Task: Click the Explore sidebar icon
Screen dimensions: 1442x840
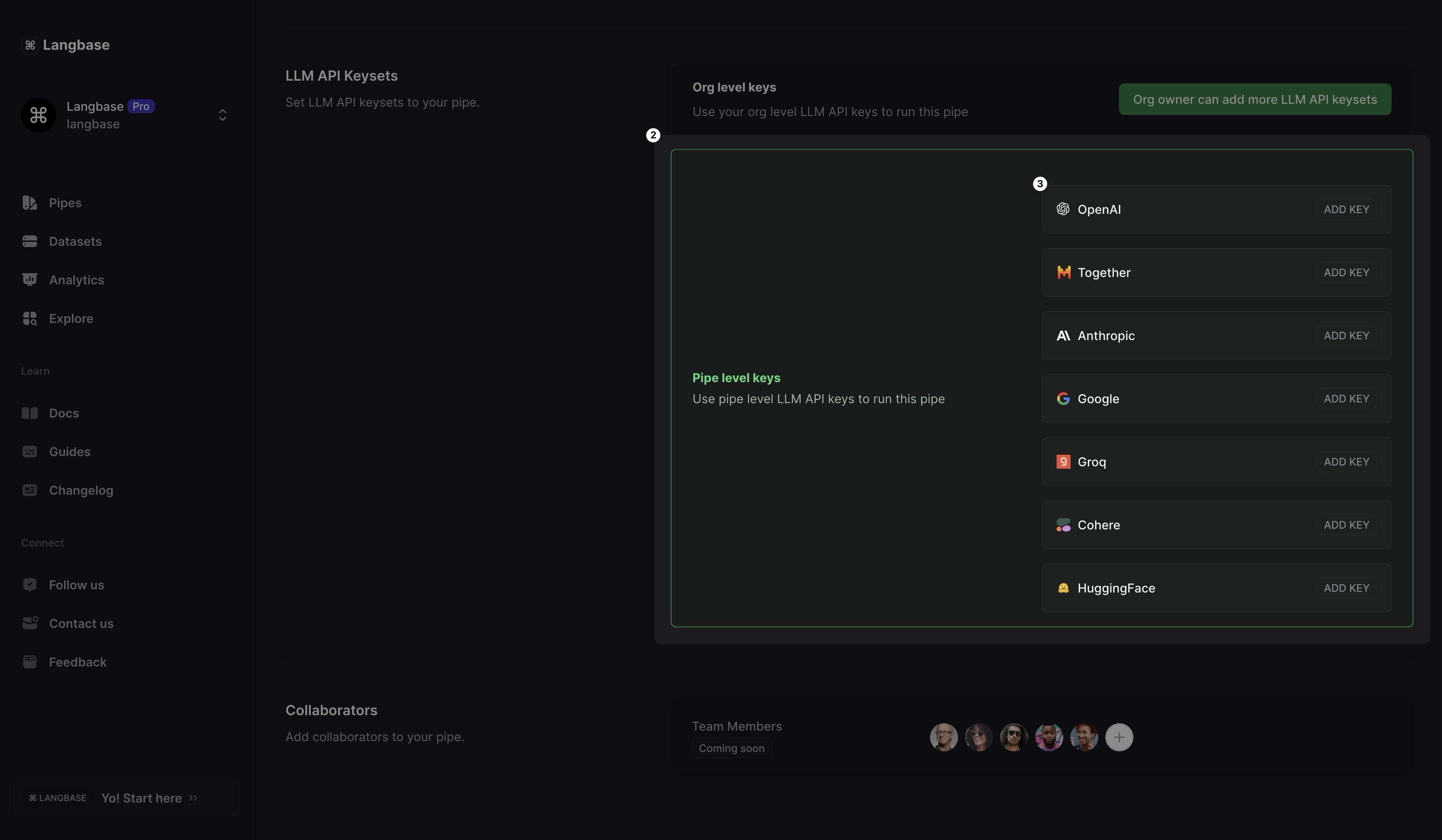Action: [x=30, y=318]
